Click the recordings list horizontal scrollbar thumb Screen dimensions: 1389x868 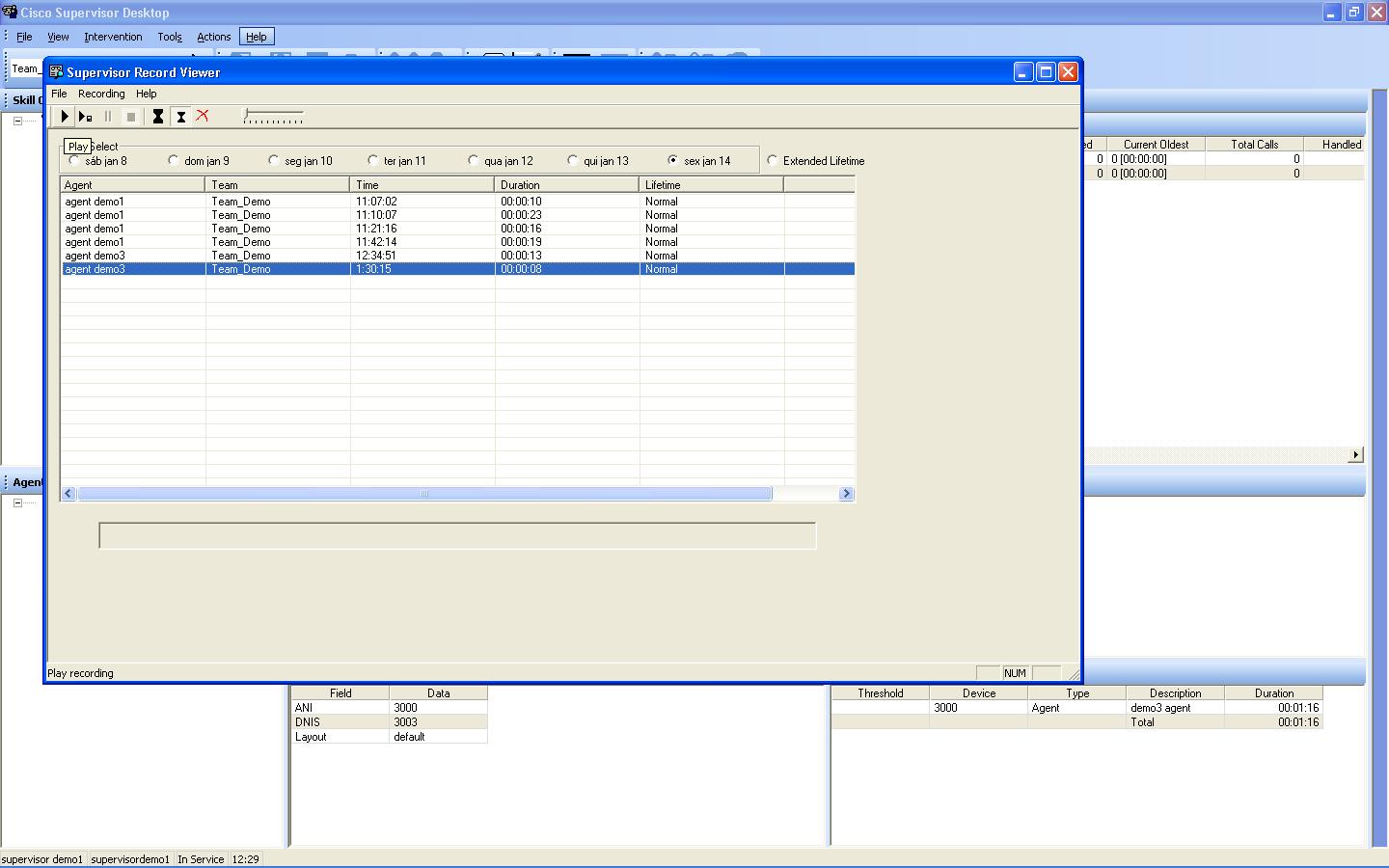tap(424, 493)
